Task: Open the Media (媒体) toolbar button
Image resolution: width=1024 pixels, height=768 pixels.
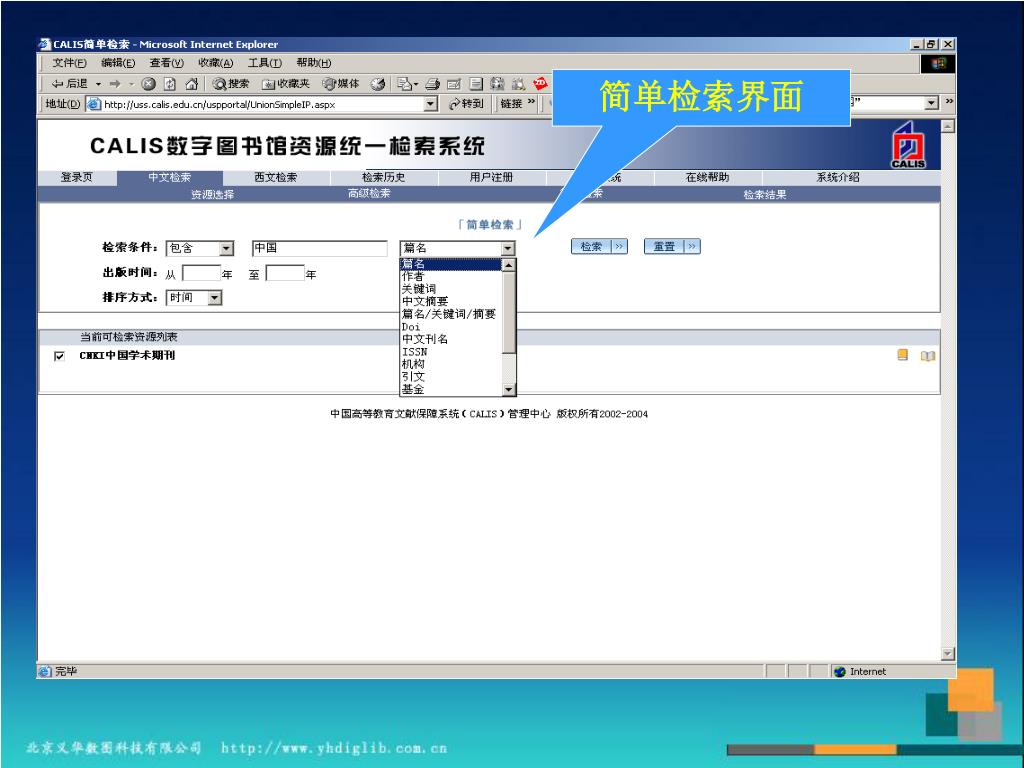Action: [341, 84]
